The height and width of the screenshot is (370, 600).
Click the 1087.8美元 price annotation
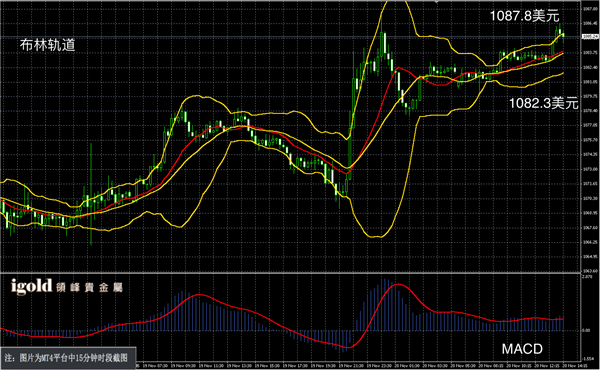pos(525,16)
